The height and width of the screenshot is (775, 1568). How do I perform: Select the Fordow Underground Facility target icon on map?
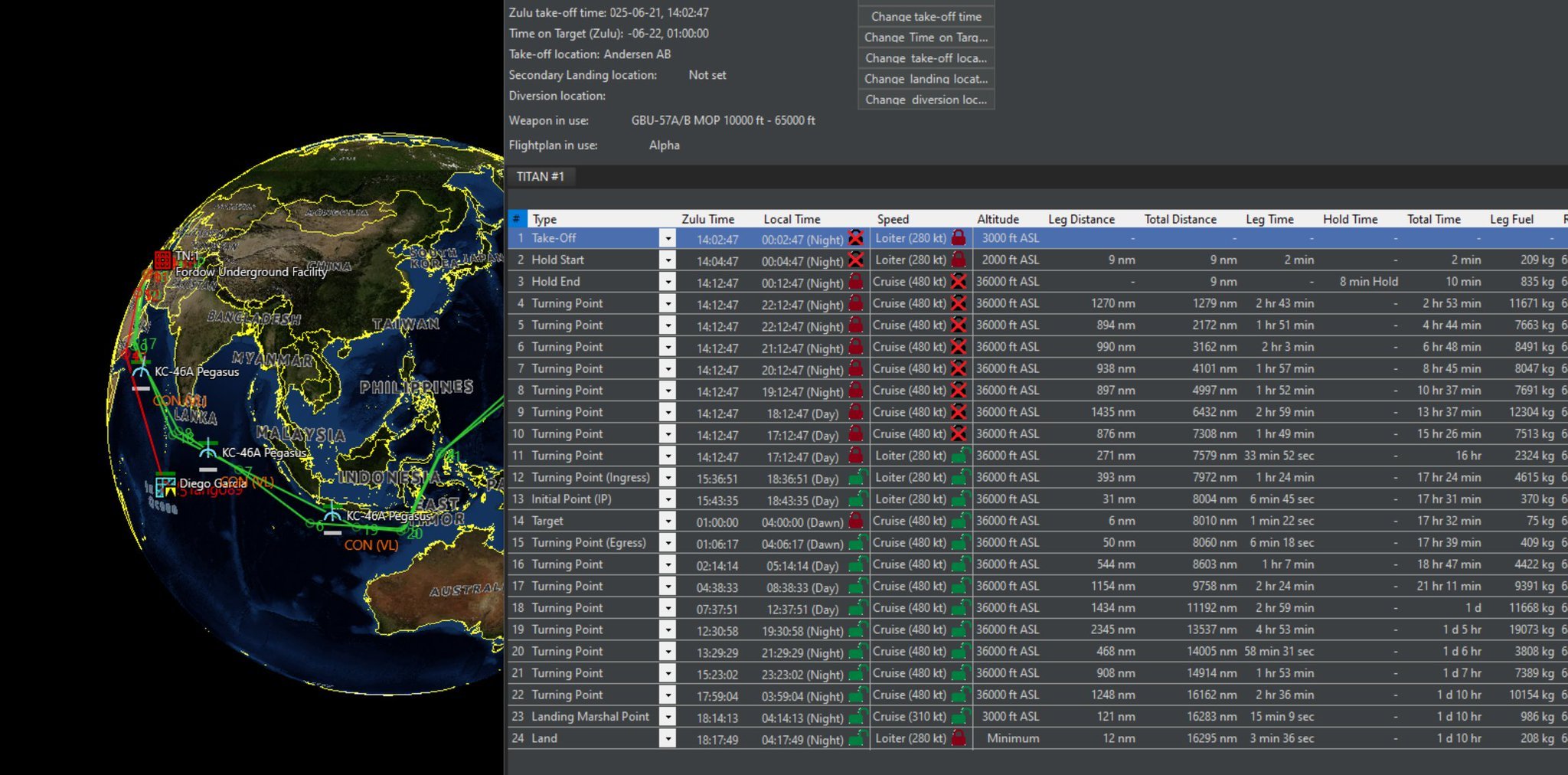pyautogui.click(x=162, y=260)
